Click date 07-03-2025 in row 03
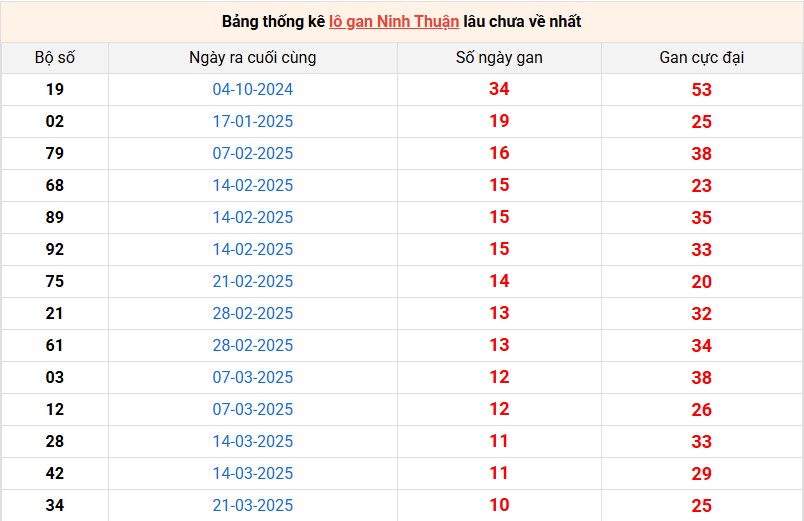804x521 pixels. [253, 377]
